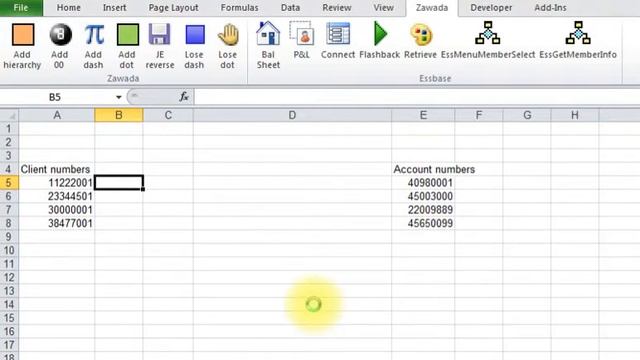Select column B header
640x360 pixels.
click(x=119, y=116)
